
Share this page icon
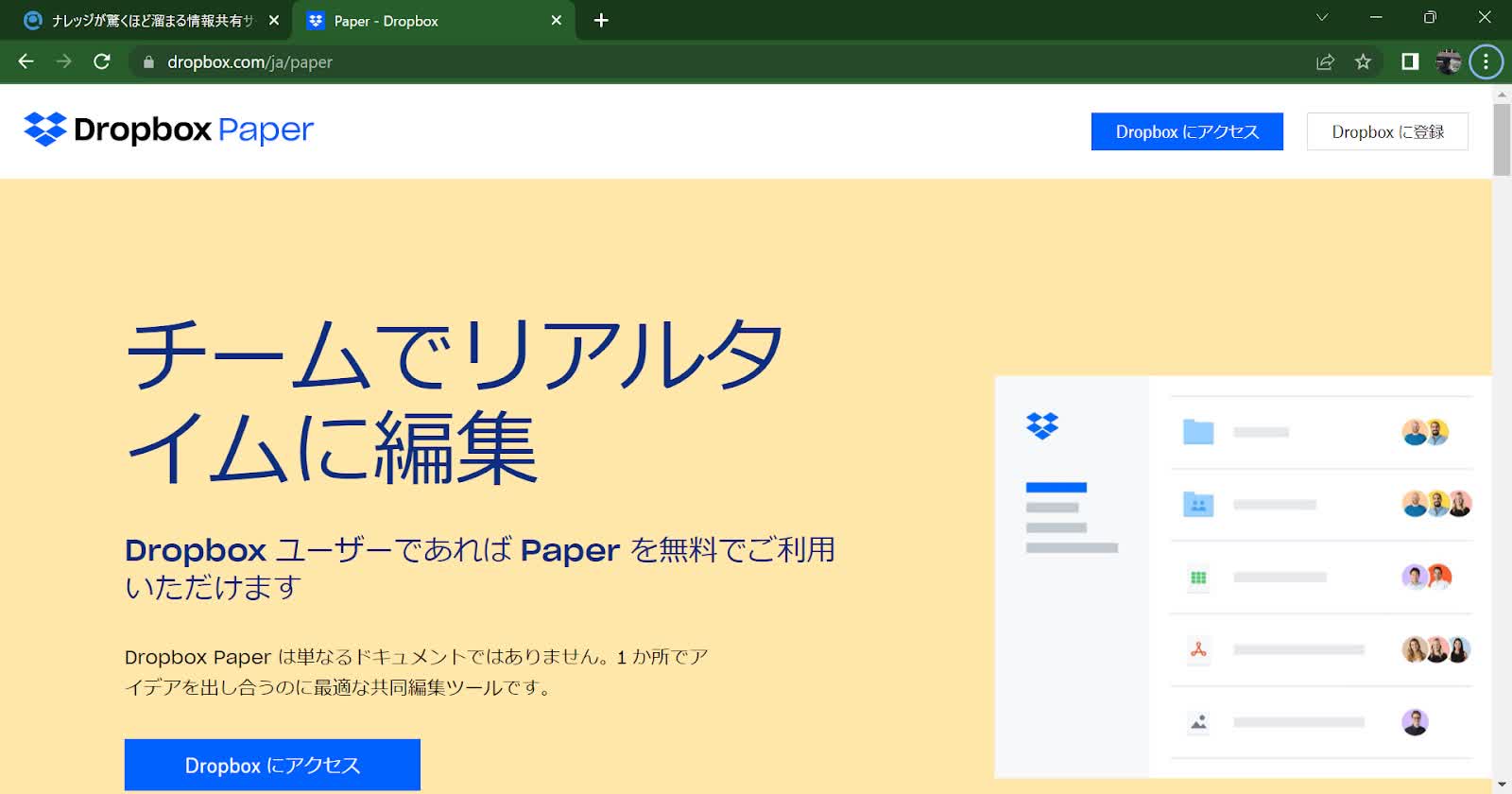click(x=1325, y=62)
